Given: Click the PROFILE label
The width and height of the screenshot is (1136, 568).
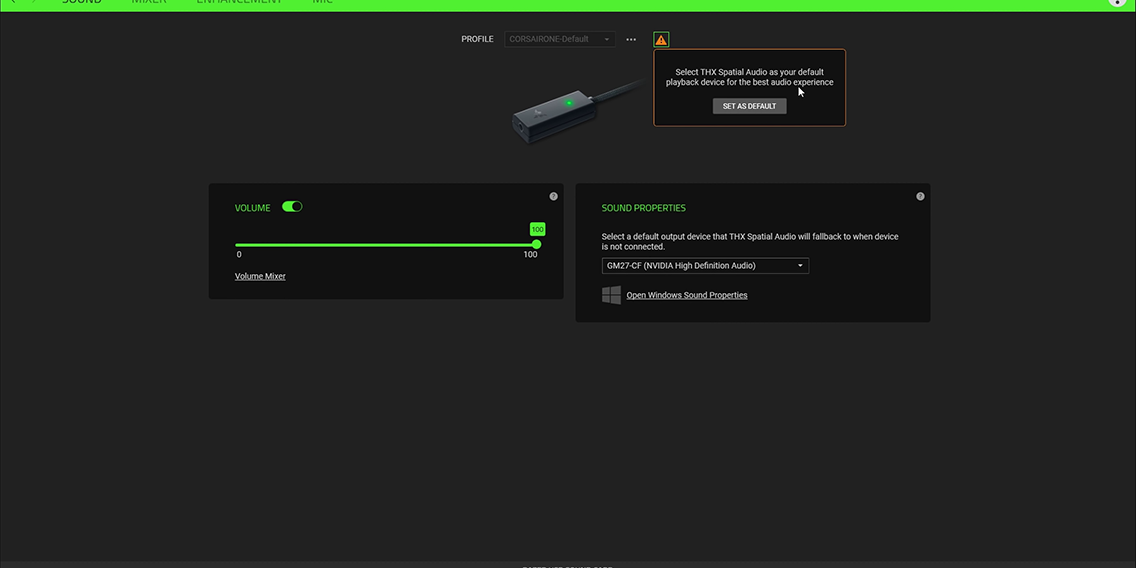Looking at the screenshot, I should tap(477, 39).
